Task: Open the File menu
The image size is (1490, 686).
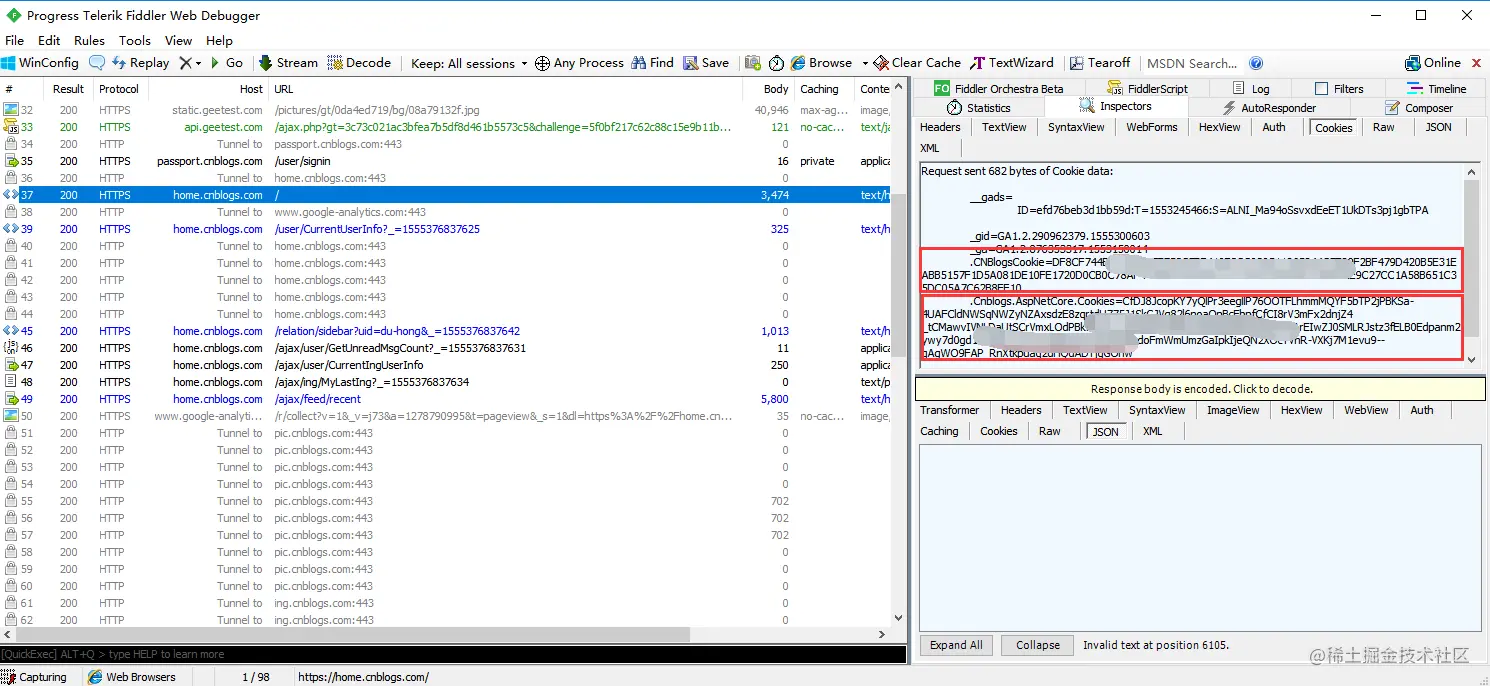Action: [14, 41]
